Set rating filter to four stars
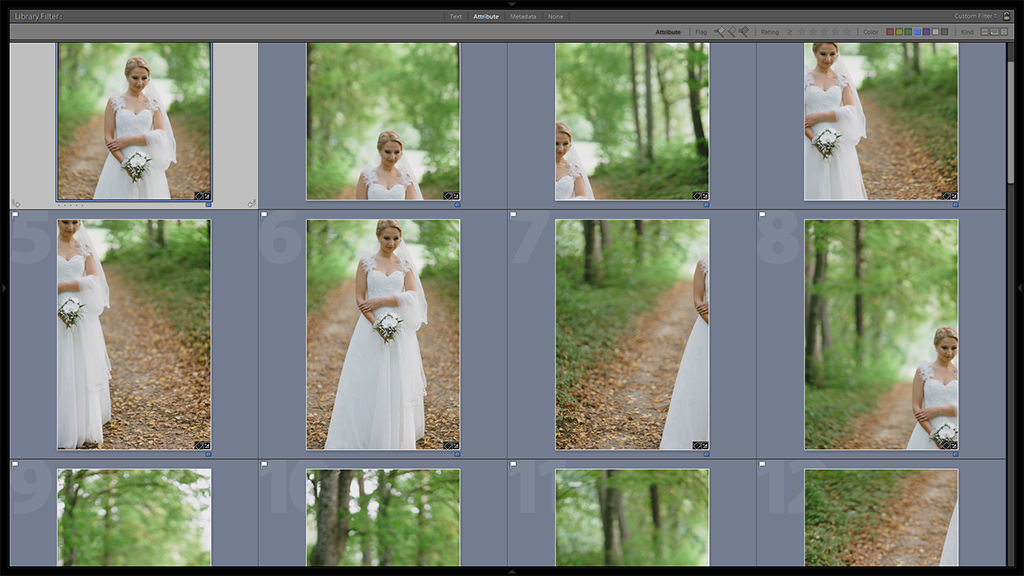This screenshot has width=1024, height=576. tap(835, 31)
